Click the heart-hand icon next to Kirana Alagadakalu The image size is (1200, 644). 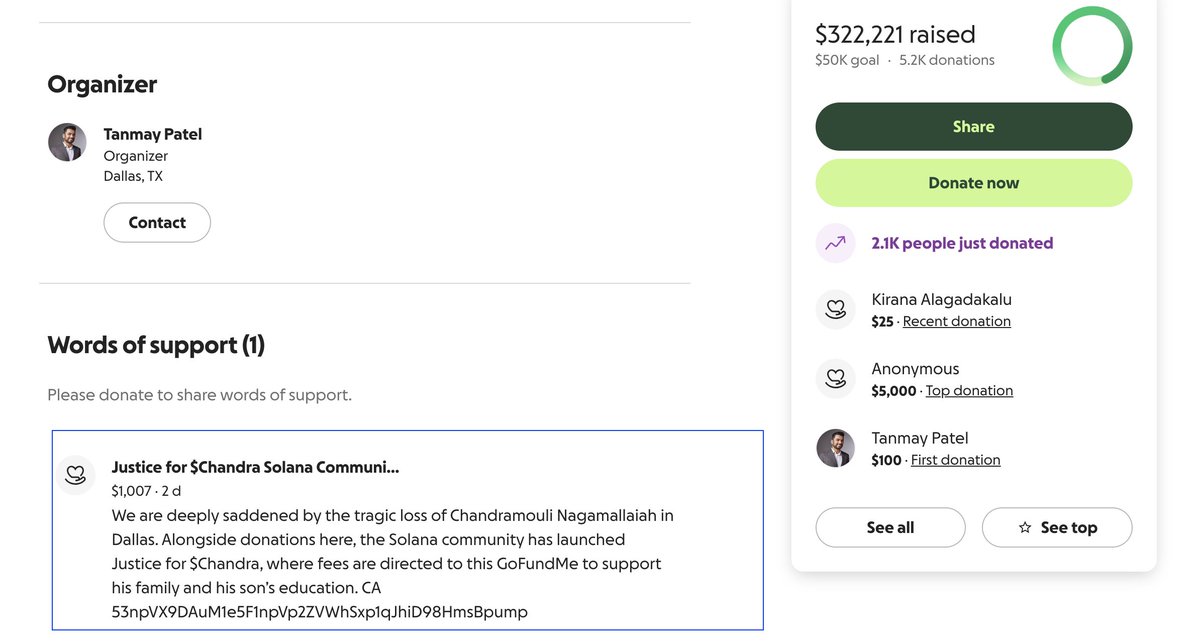click(x=835, y=309)
